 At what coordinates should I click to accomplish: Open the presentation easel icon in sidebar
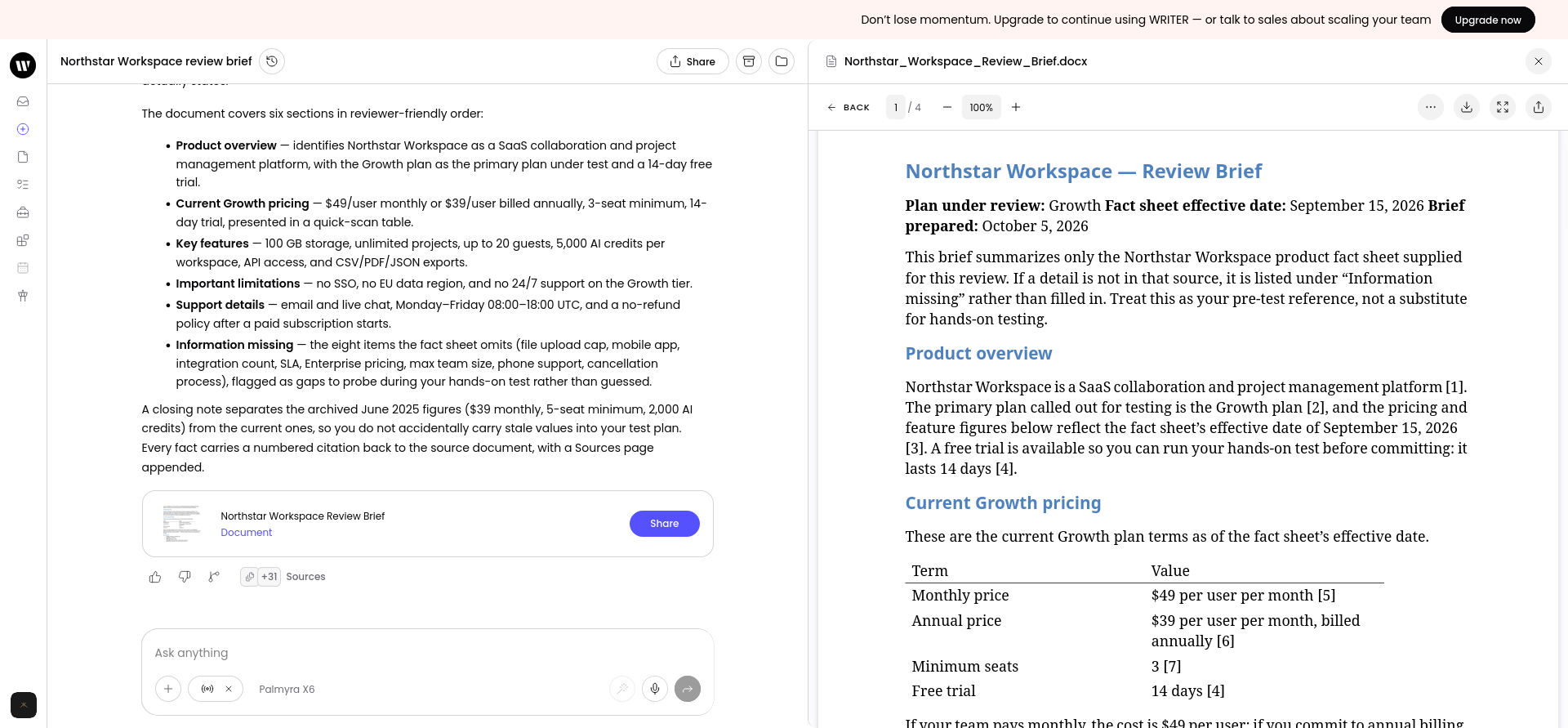coord(23,296)
